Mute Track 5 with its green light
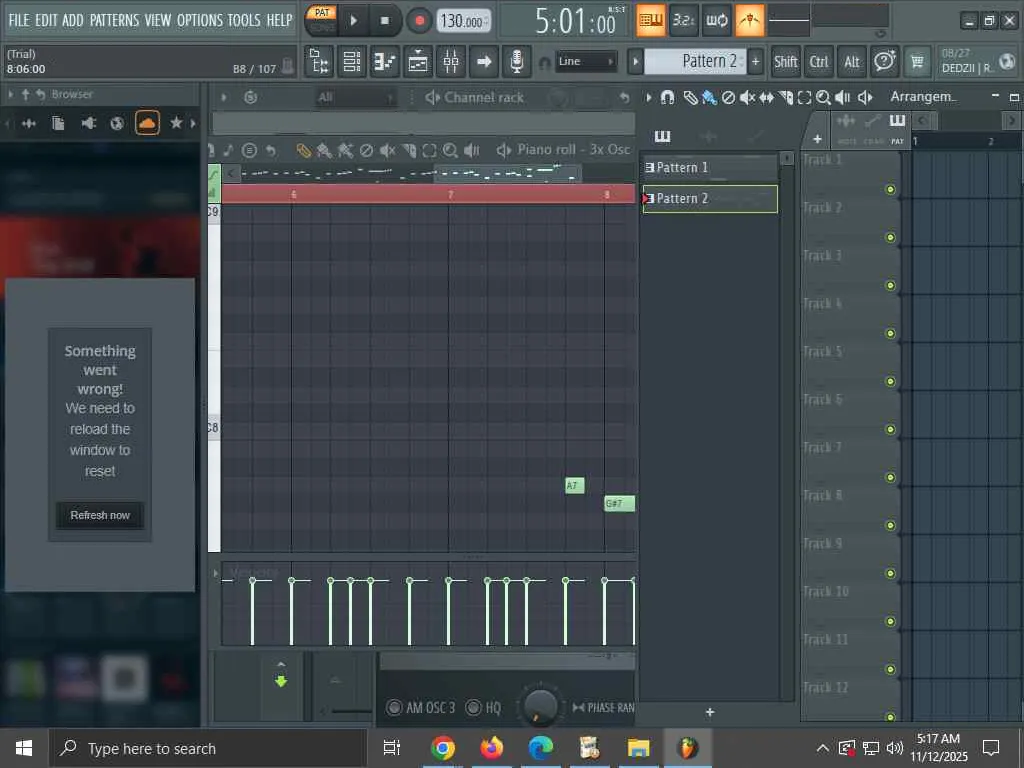 coord(890,381)
